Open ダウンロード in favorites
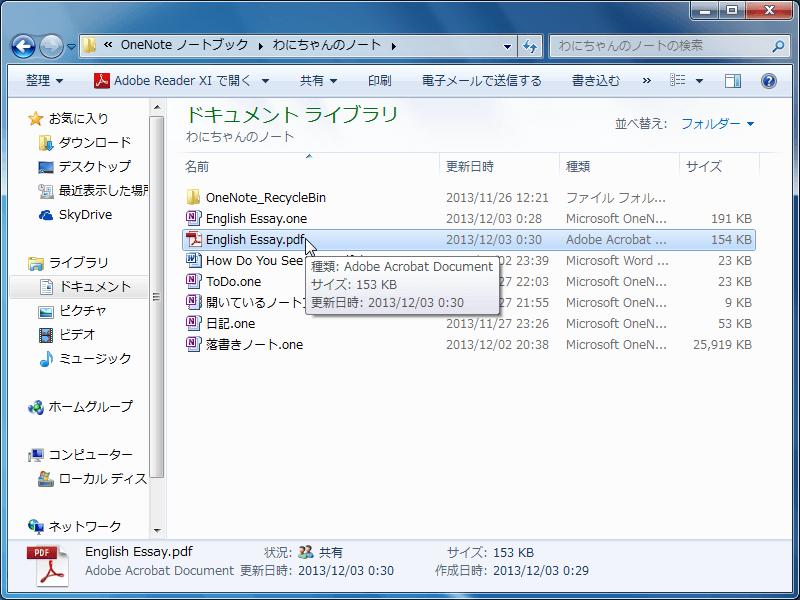800x600 pixels. pos(85,142)
